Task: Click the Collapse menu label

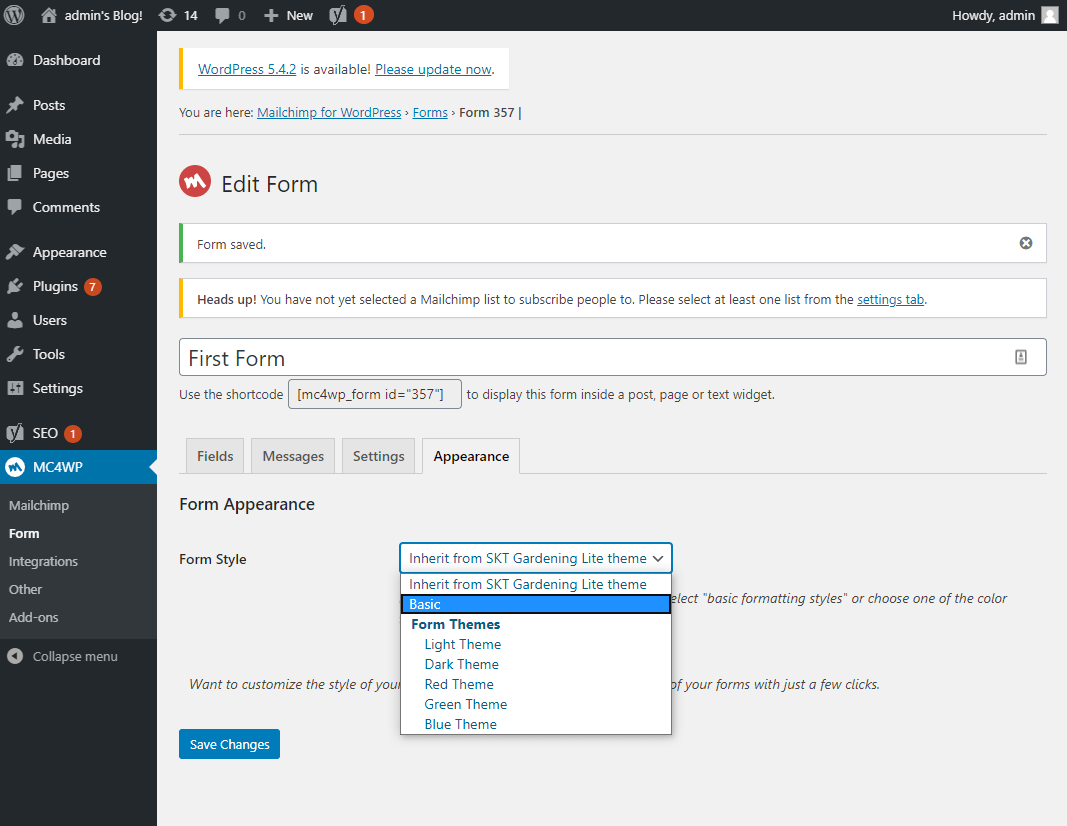Action: 75,656
